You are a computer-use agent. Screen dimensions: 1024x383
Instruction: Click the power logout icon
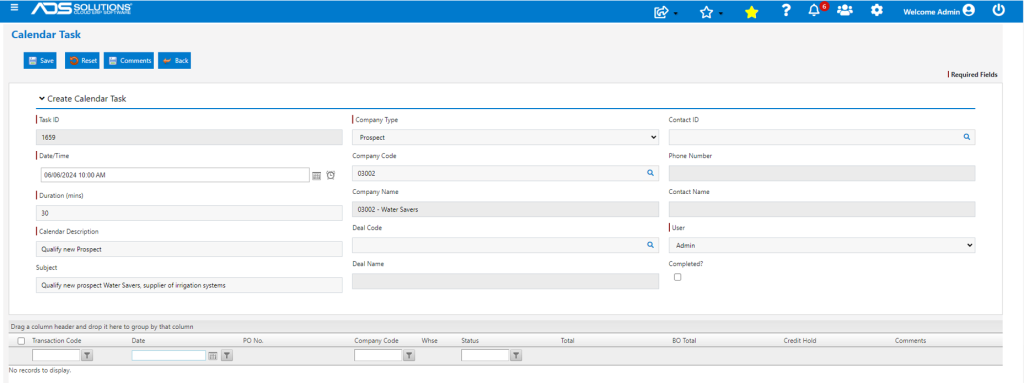(x=999, y=10)
